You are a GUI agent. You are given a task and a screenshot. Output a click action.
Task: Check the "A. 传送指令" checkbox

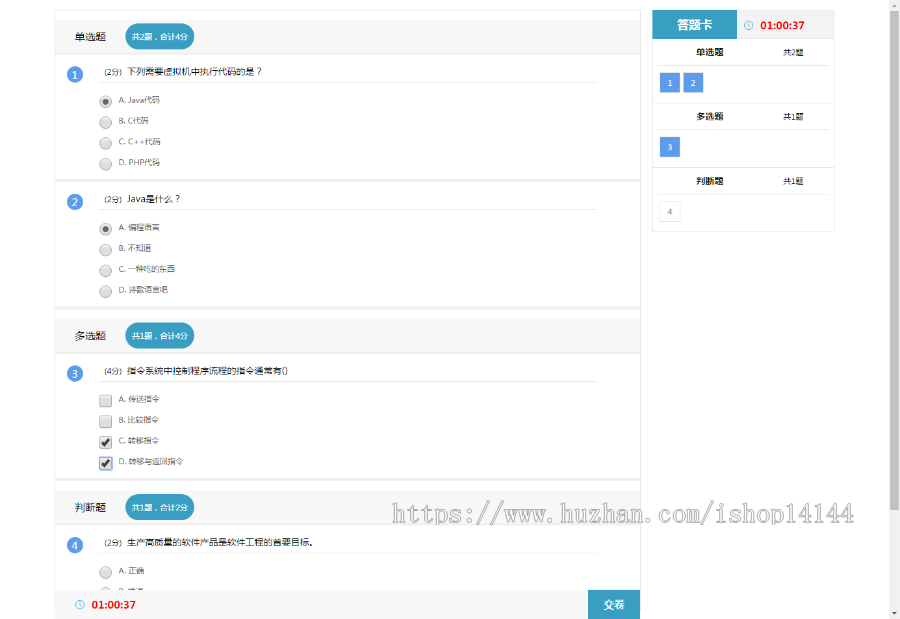click(x=105, y=399)
